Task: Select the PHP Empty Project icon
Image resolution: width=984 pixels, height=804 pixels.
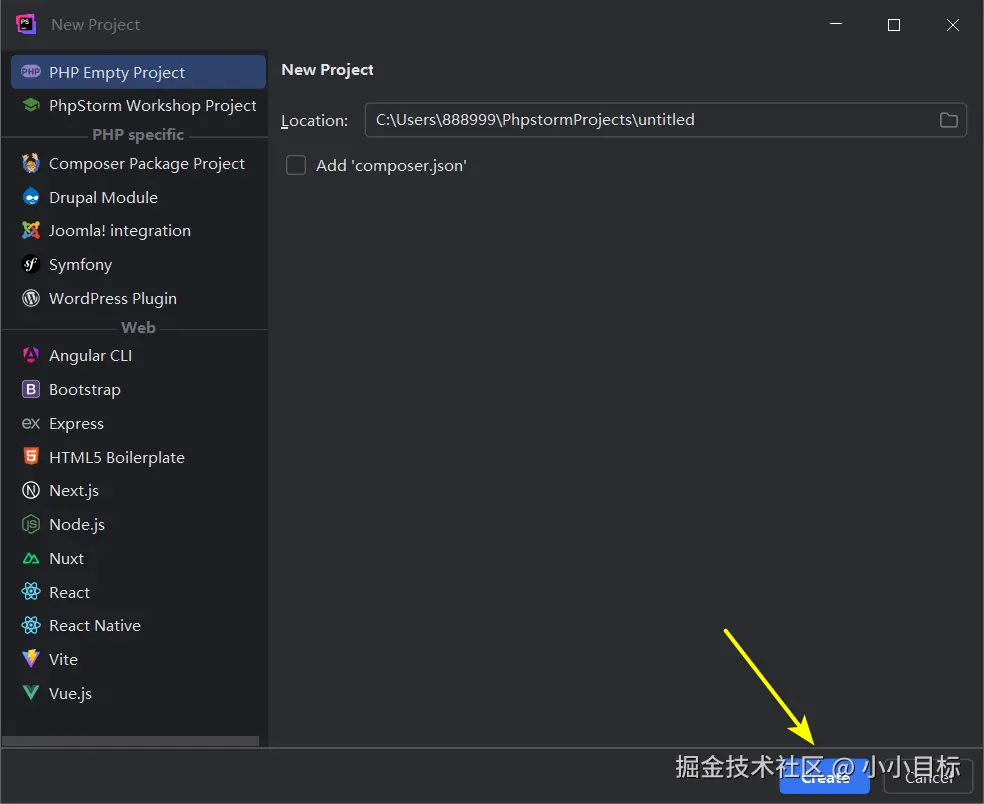Action: point(31,72)
